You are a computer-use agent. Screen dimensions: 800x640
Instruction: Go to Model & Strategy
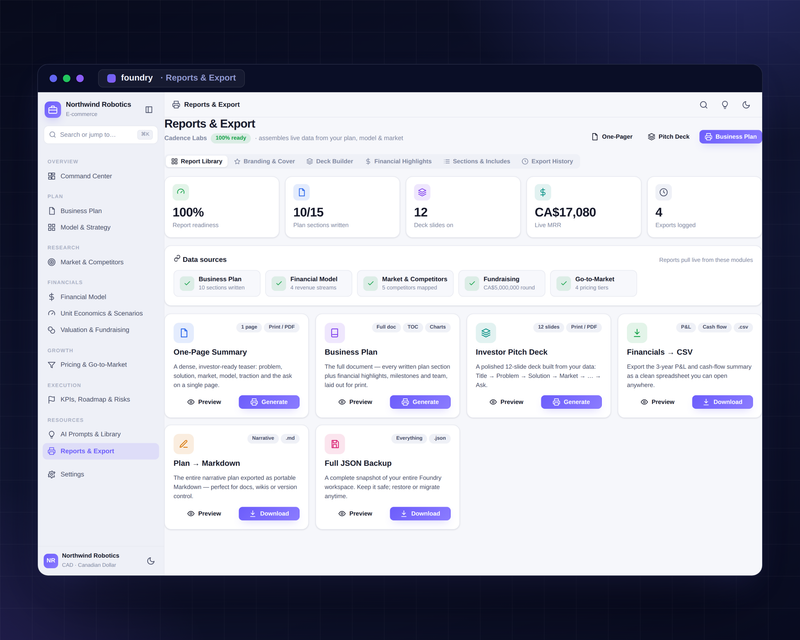[101, 227]
